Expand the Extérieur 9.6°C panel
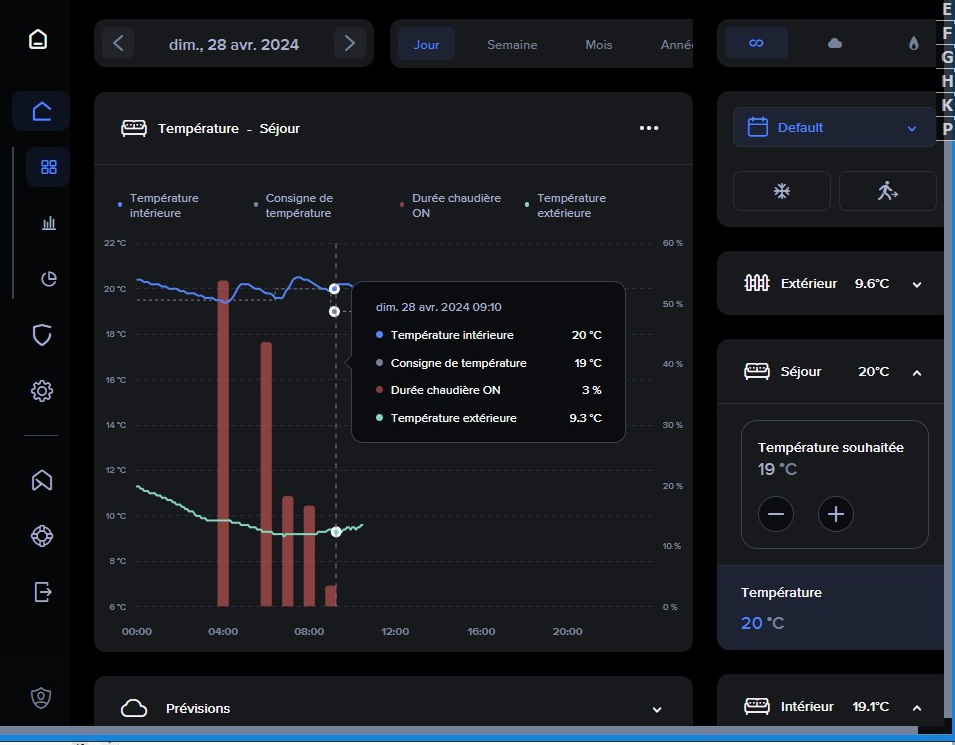Image resolution: width=955 pixels, height=745 pixels. pyautogui.click(x=916, y=284)
